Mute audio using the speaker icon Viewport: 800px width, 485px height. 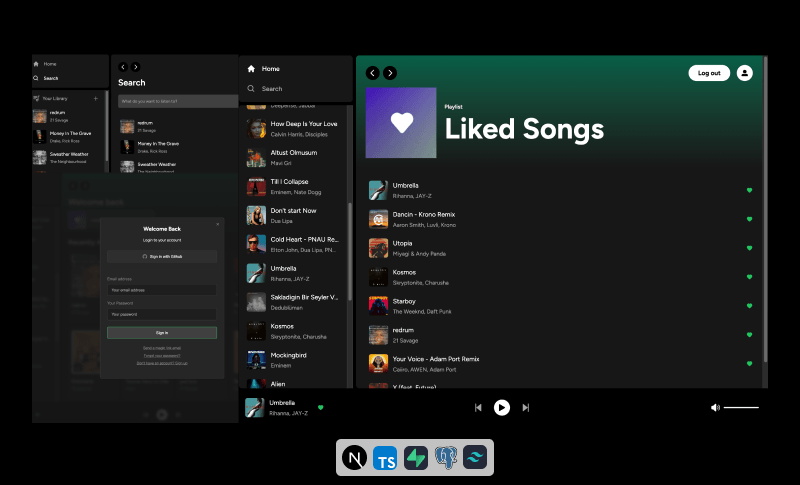click(x=715, y=407)
